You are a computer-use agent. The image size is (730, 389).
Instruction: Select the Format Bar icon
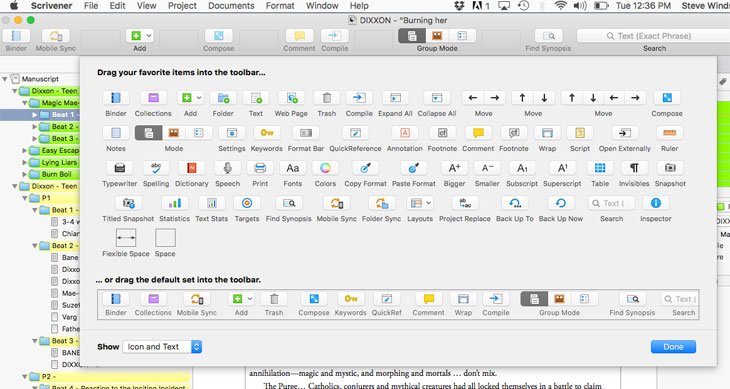tap(306, 133)
